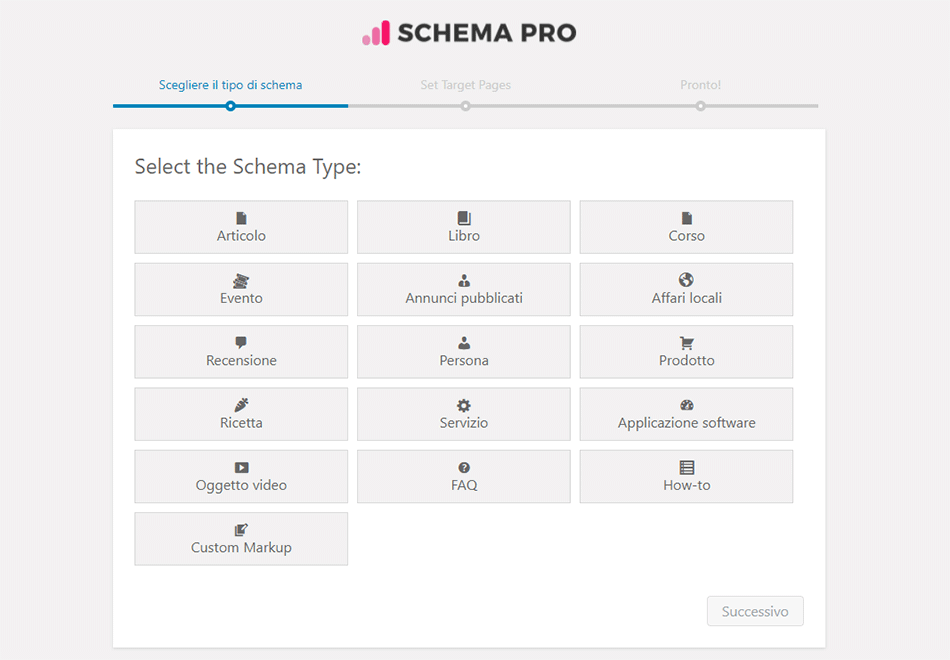Click the Schema Pro logo

pos(470,33)
